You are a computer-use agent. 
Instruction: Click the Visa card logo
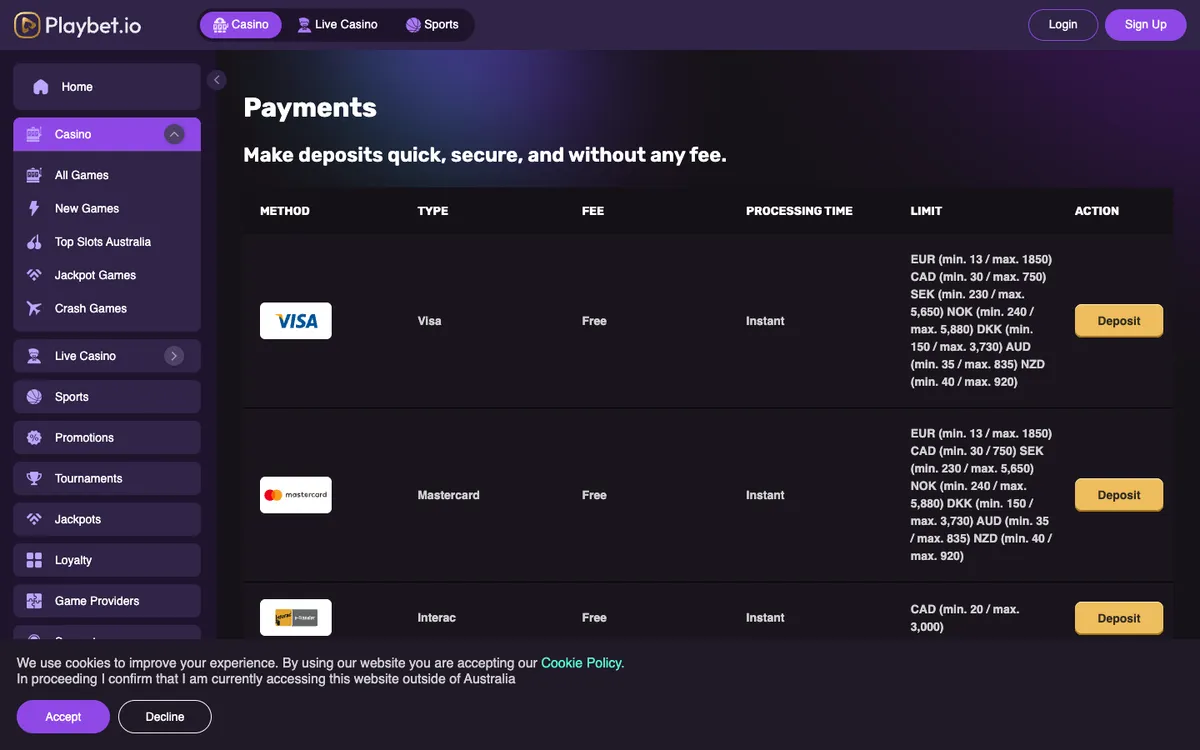pos(296,321)
